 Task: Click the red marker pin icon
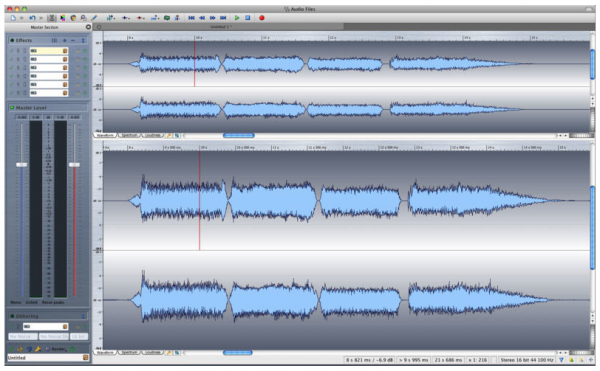(x=177, y=18)
